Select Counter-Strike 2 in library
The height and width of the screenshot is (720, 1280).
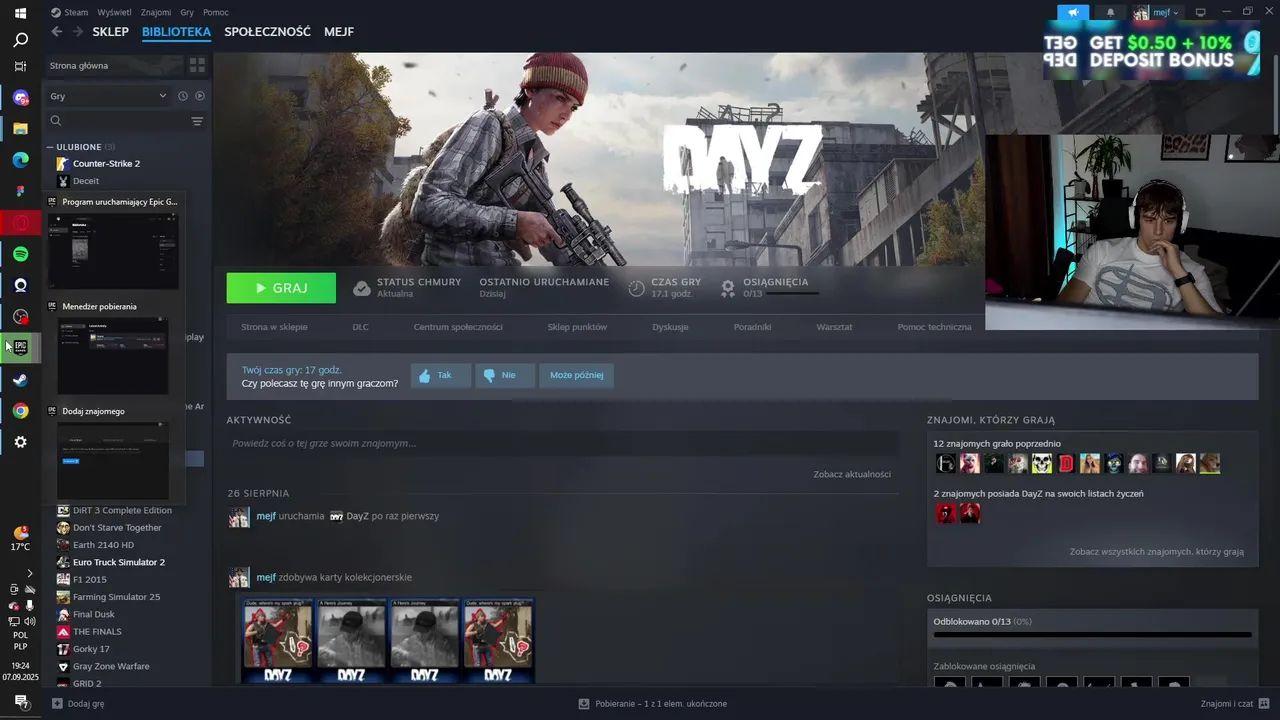point(106,164)
